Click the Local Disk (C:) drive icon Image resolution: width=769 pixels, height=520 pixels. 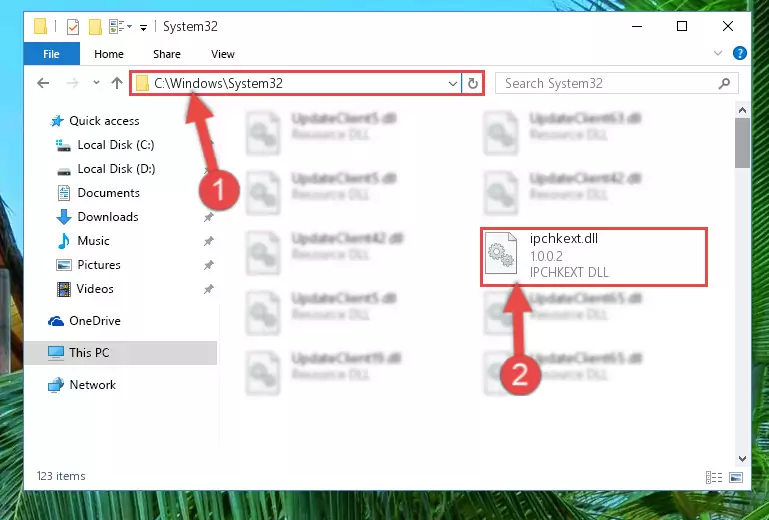[63, 145]
